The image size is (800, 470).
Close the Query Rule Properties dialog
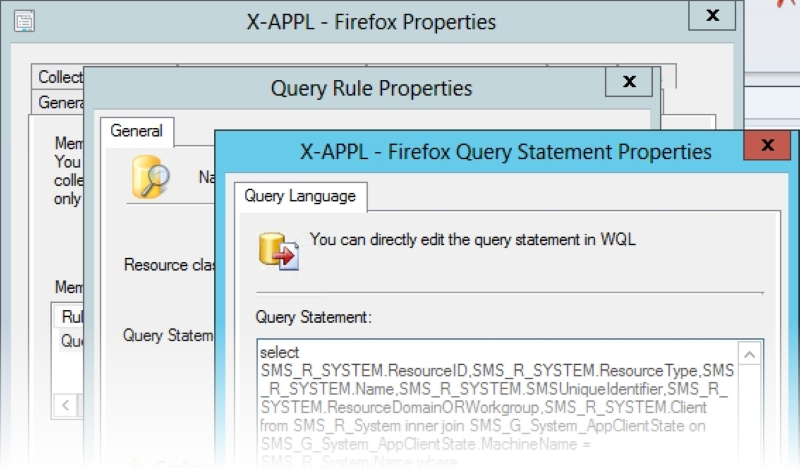coord(628,82)
